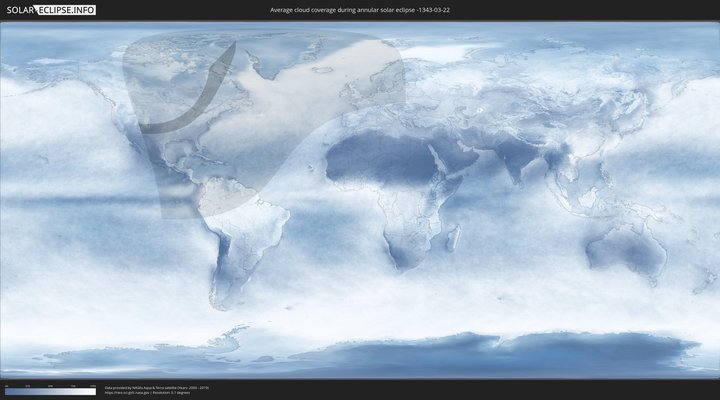This screenshot has width=720, height=400.
Task: Click the NASA Aqua & Terra data credit
Action: (x=156, y=386)
